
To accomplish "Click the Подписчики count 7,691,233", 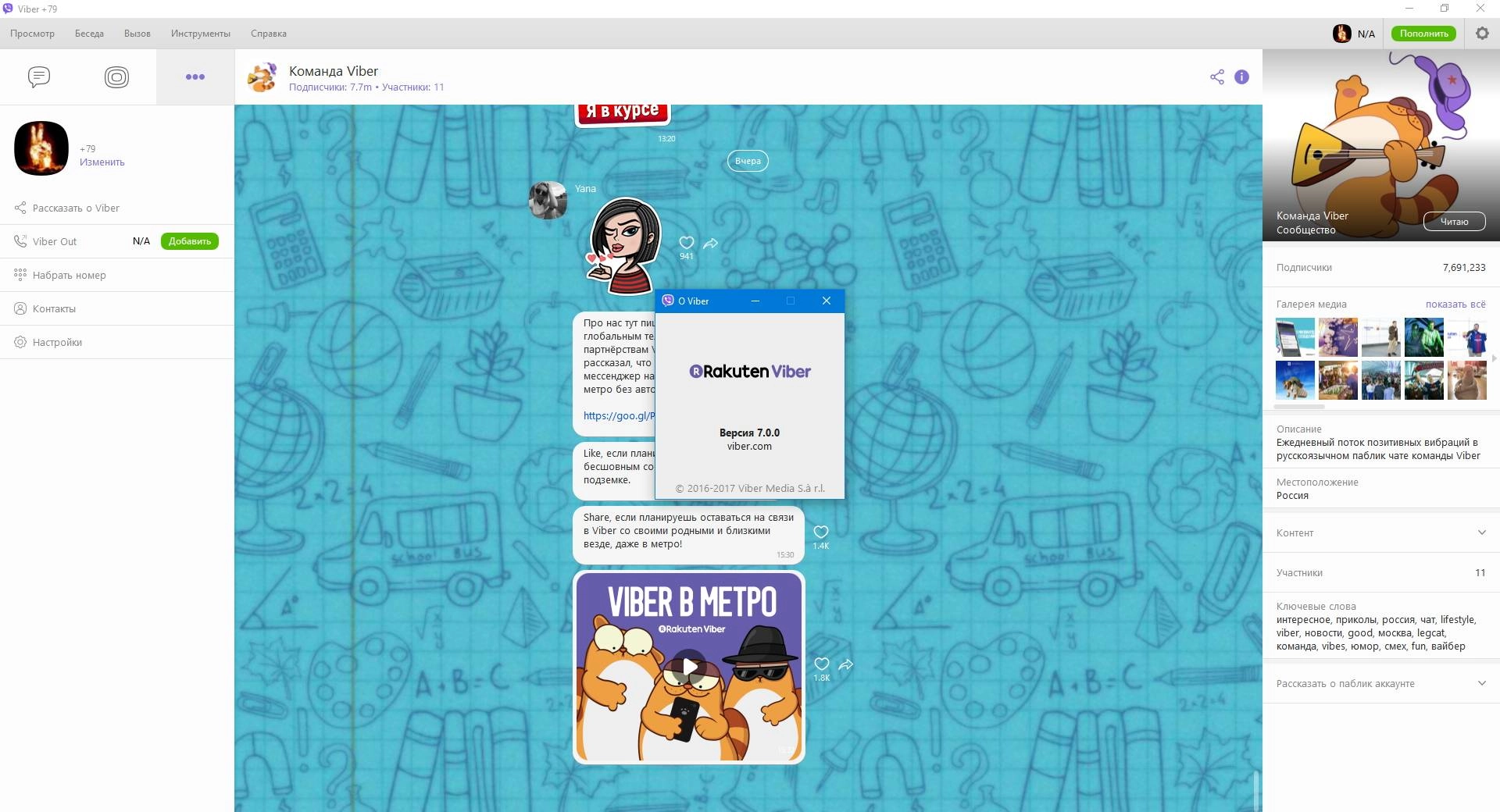I will [1464, 267].
